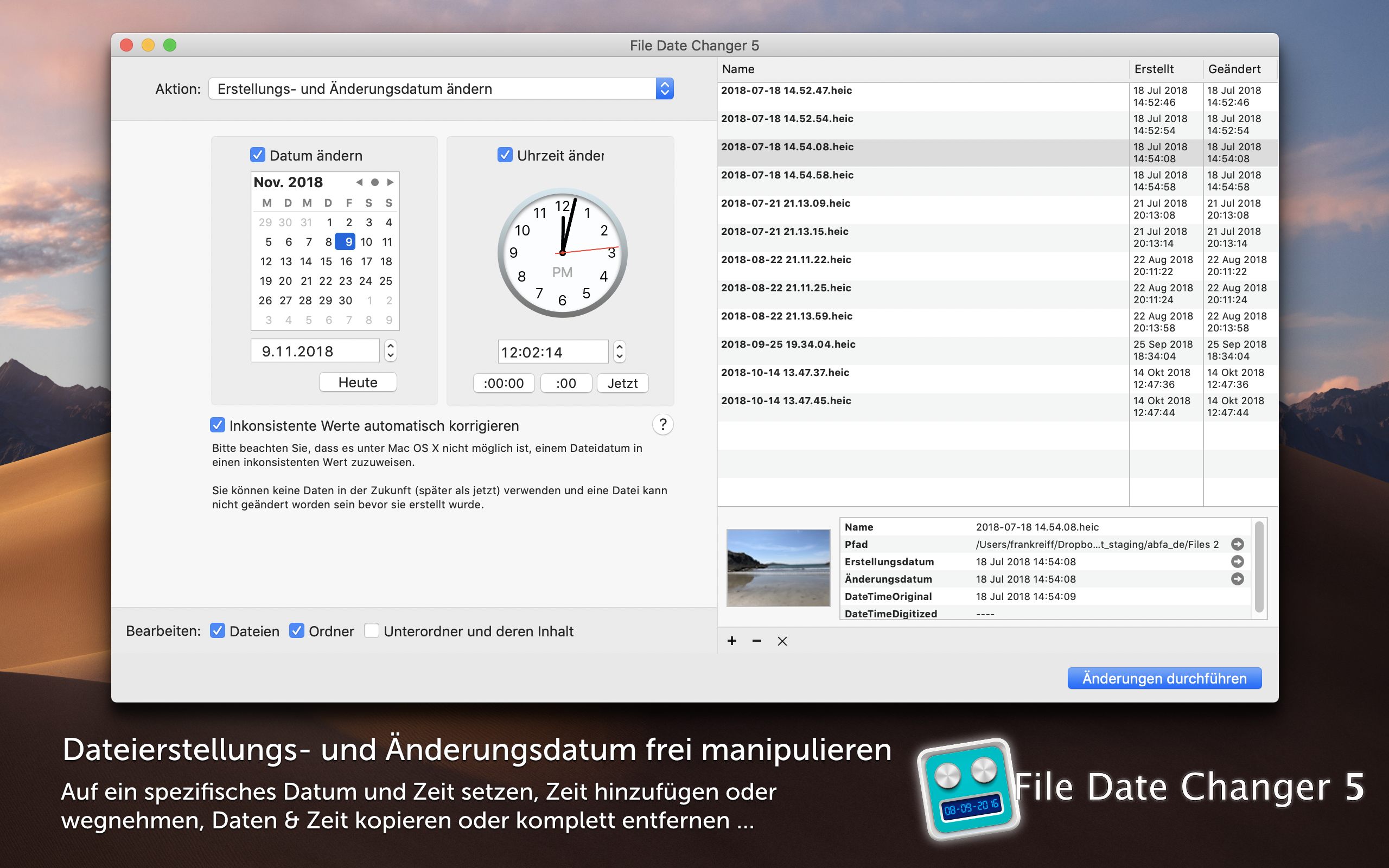The image size is (1389, 868).
Task: Select file 2018-07-21 21.13.15.heic
Action: pos(997,237)
